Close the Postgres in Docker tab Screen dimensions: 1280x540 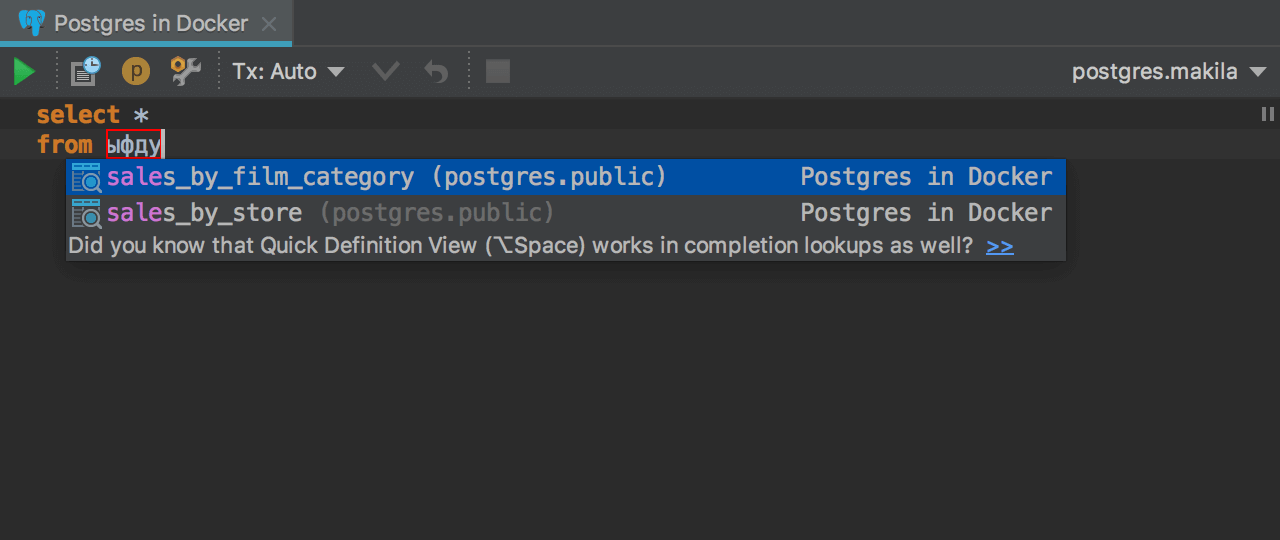(x=270, y=23)
